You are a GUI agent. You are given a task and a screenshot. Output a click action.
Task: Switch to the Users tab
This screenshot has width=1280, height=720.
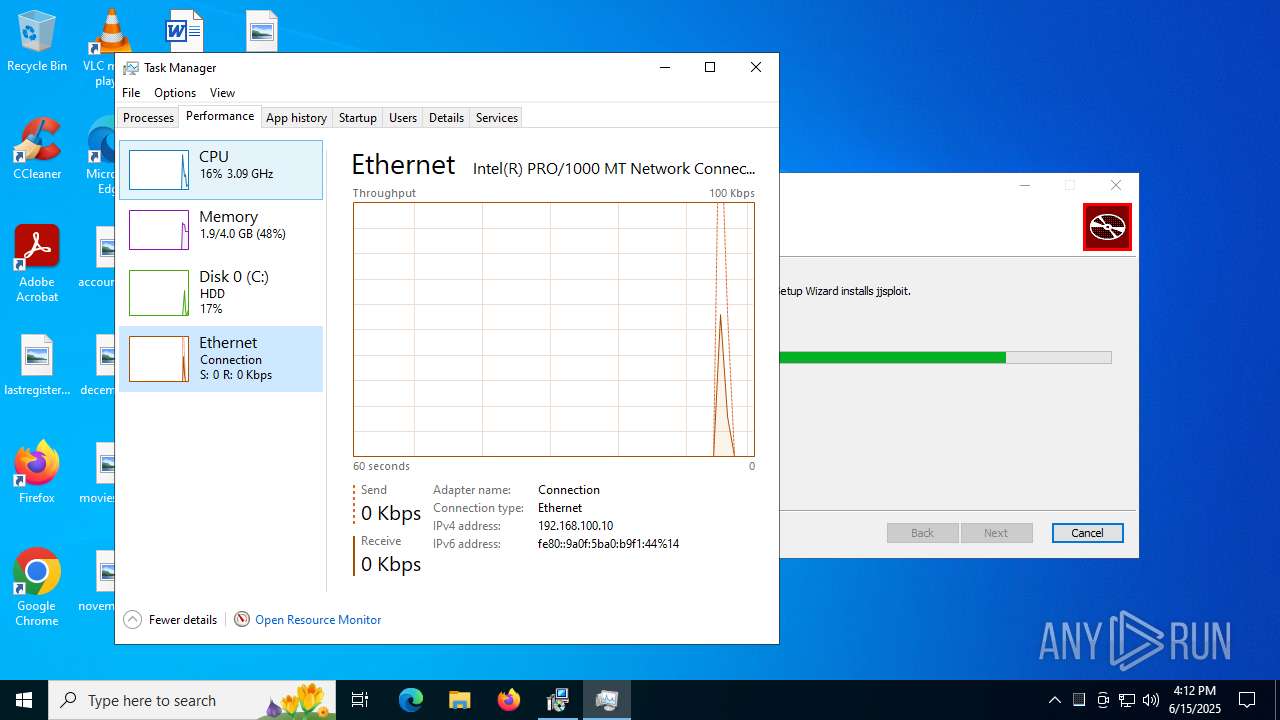(x=403, y=118)
